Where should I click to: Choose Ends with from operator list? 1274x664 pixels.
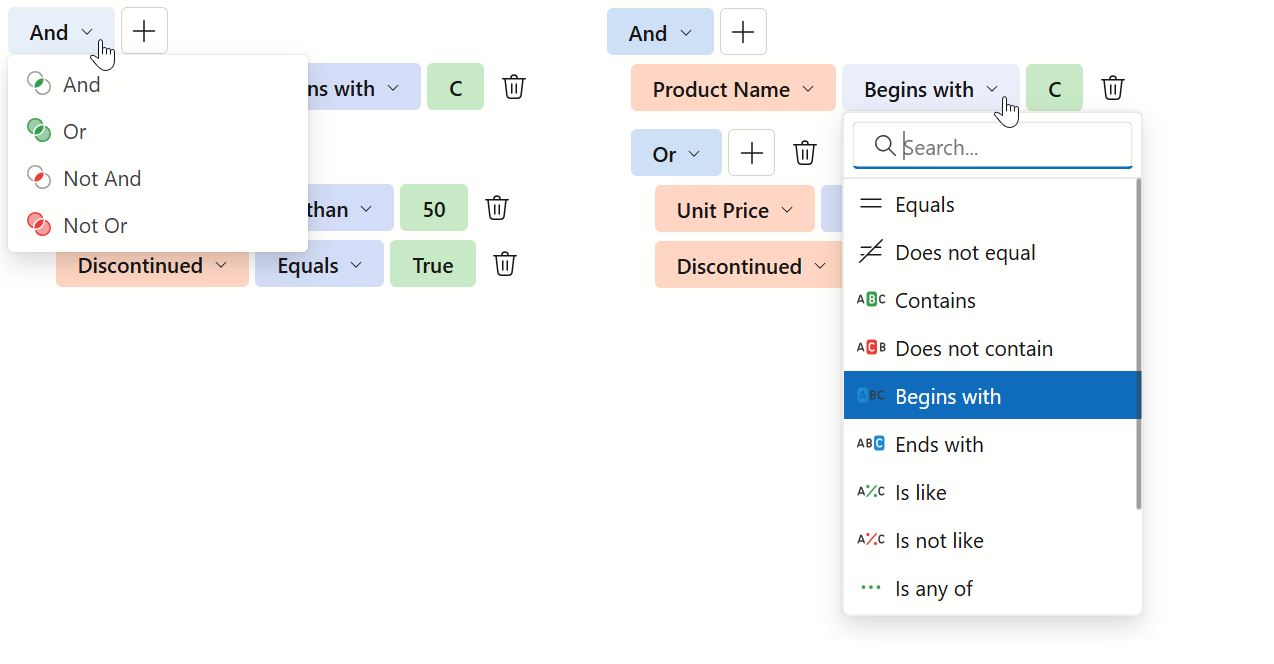click(x=939, y=443)
